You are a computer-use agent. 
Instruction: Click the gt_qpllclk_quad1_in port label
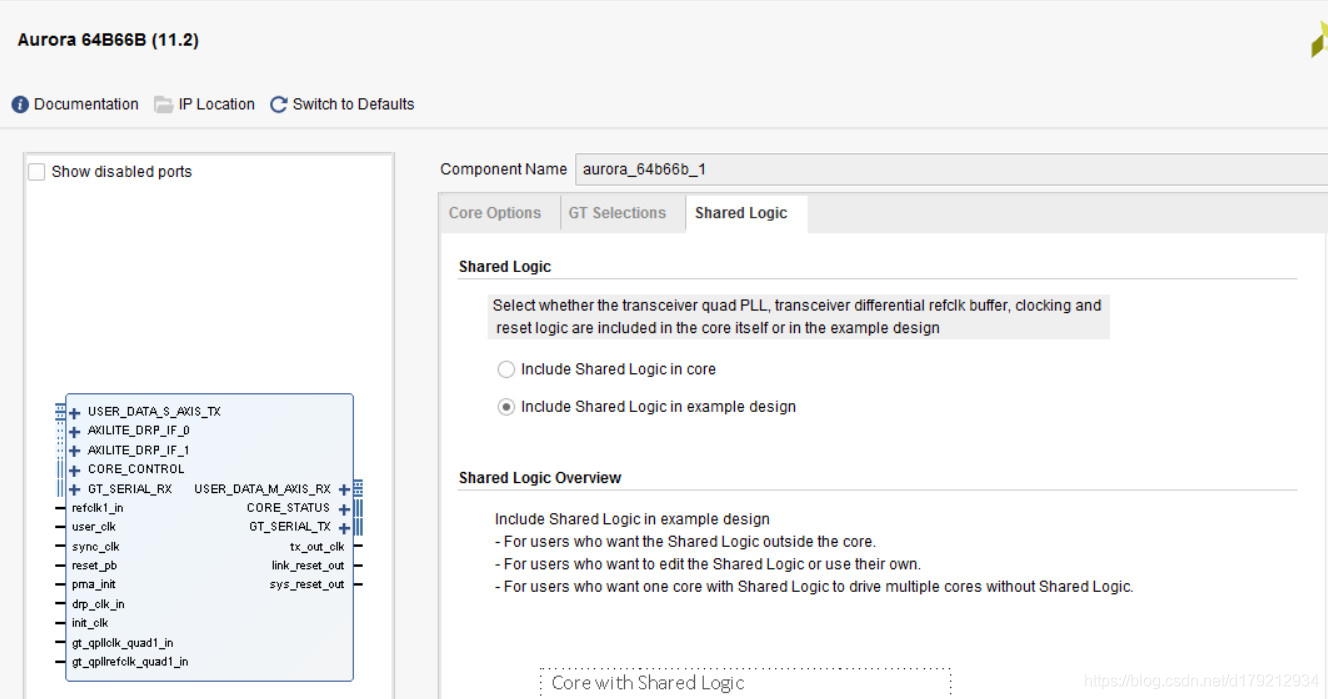coord(122,643)
